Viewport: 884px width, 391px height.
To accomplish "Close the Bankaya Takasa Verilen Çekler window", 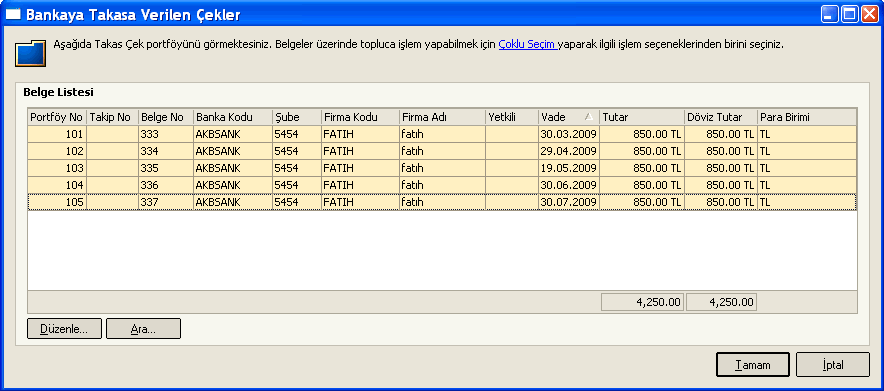I will 869,15.
